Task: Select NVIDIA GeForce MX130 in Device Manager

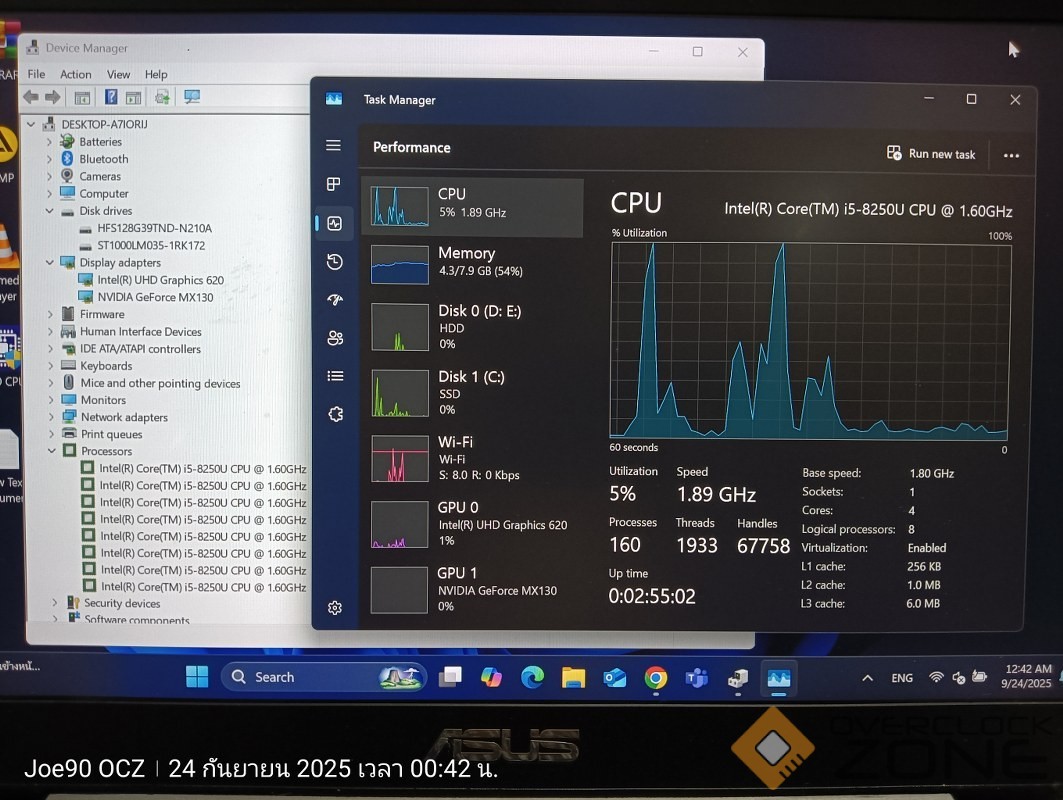Action: click(155, 297)
